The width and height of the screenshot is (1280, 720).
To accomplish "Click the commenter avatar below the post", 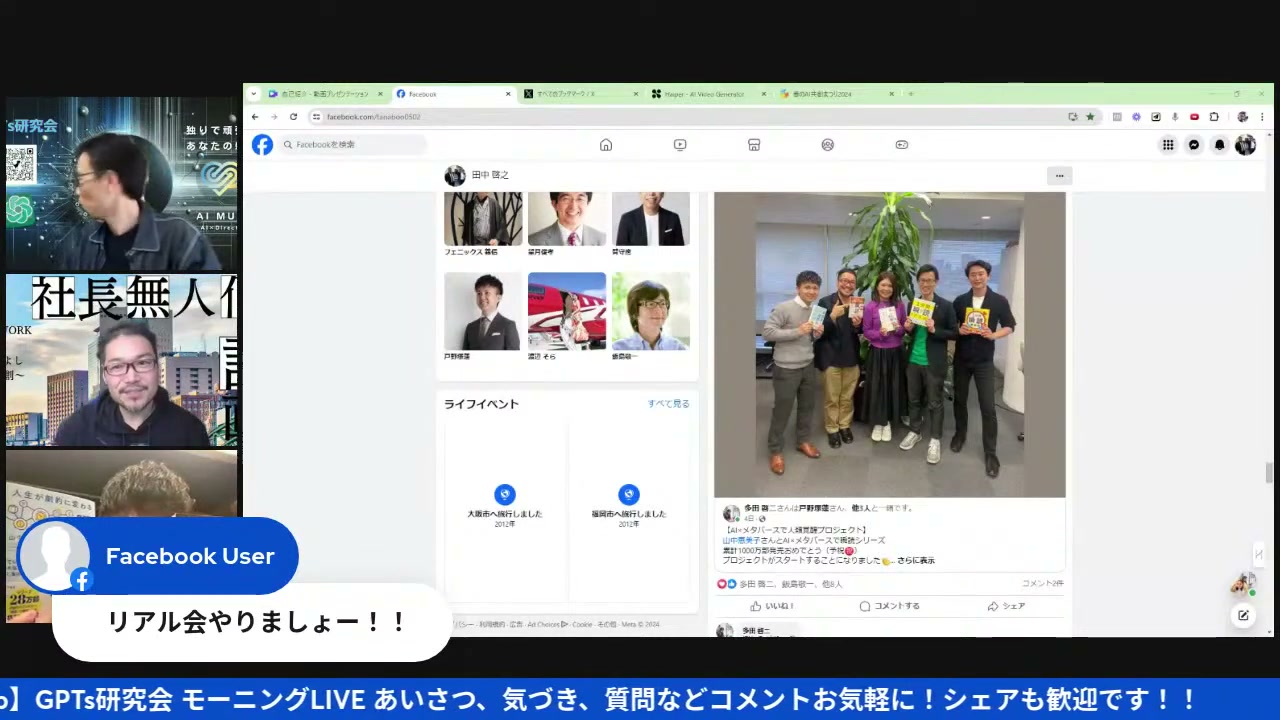I will [x=725, y=631].
